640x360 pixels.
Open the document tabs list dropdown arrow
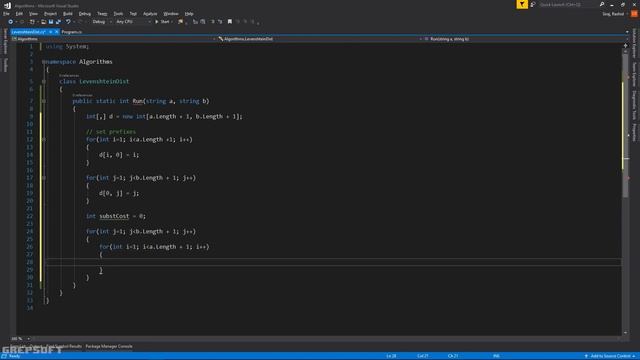[627, 32]
